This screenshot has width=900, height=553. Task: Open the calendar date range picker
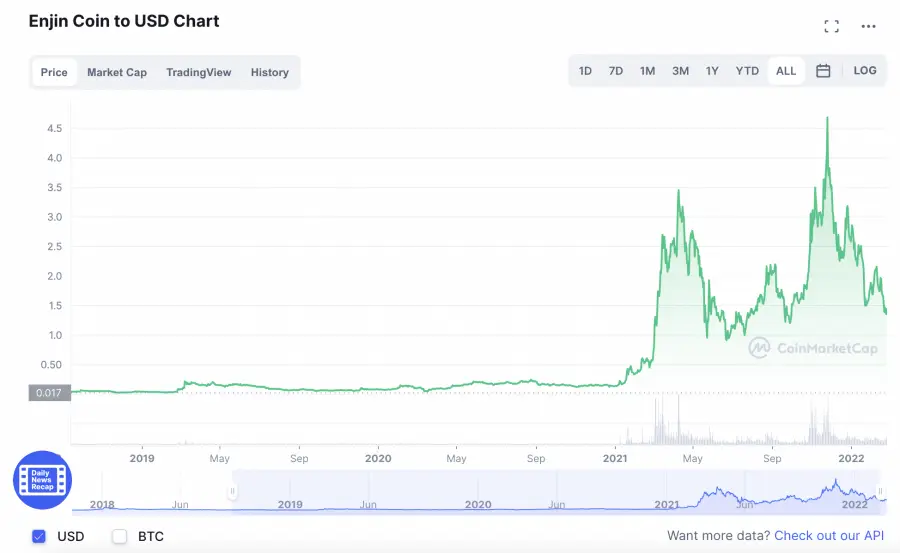tap(823, 71)
